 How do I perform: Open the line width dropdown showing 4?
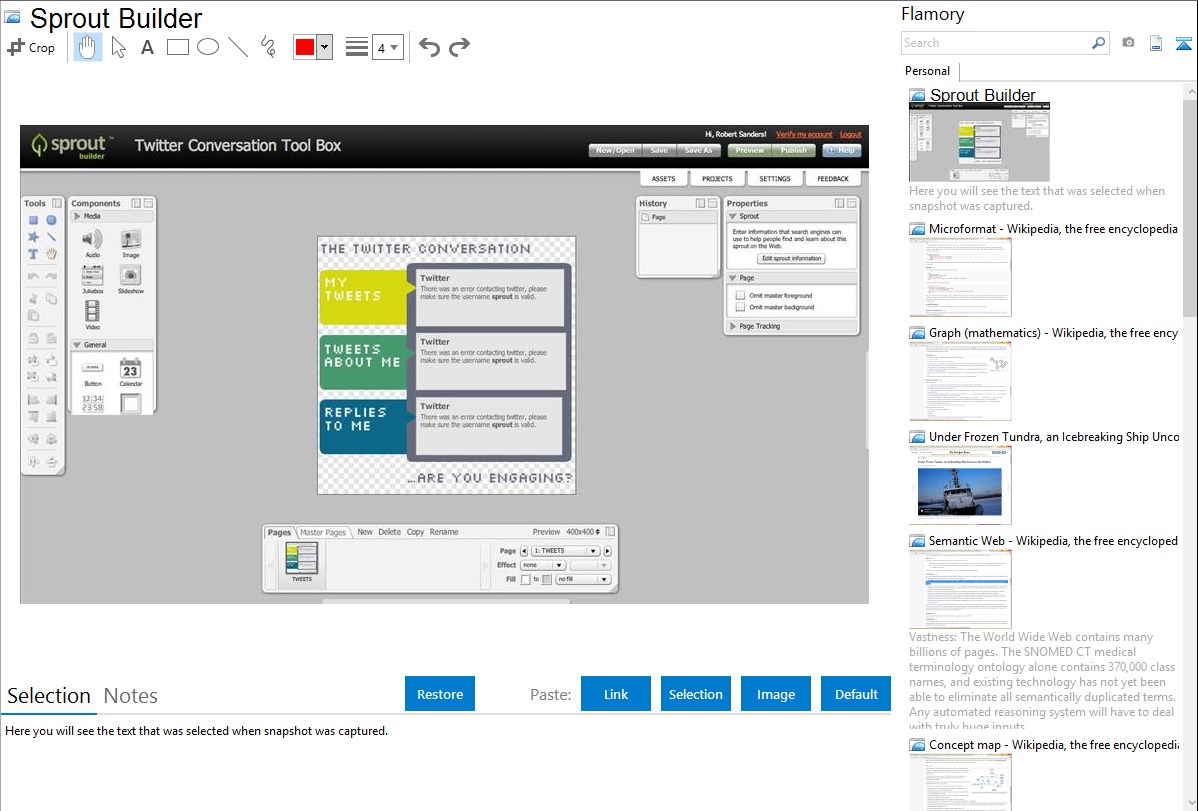pos(388,47)
